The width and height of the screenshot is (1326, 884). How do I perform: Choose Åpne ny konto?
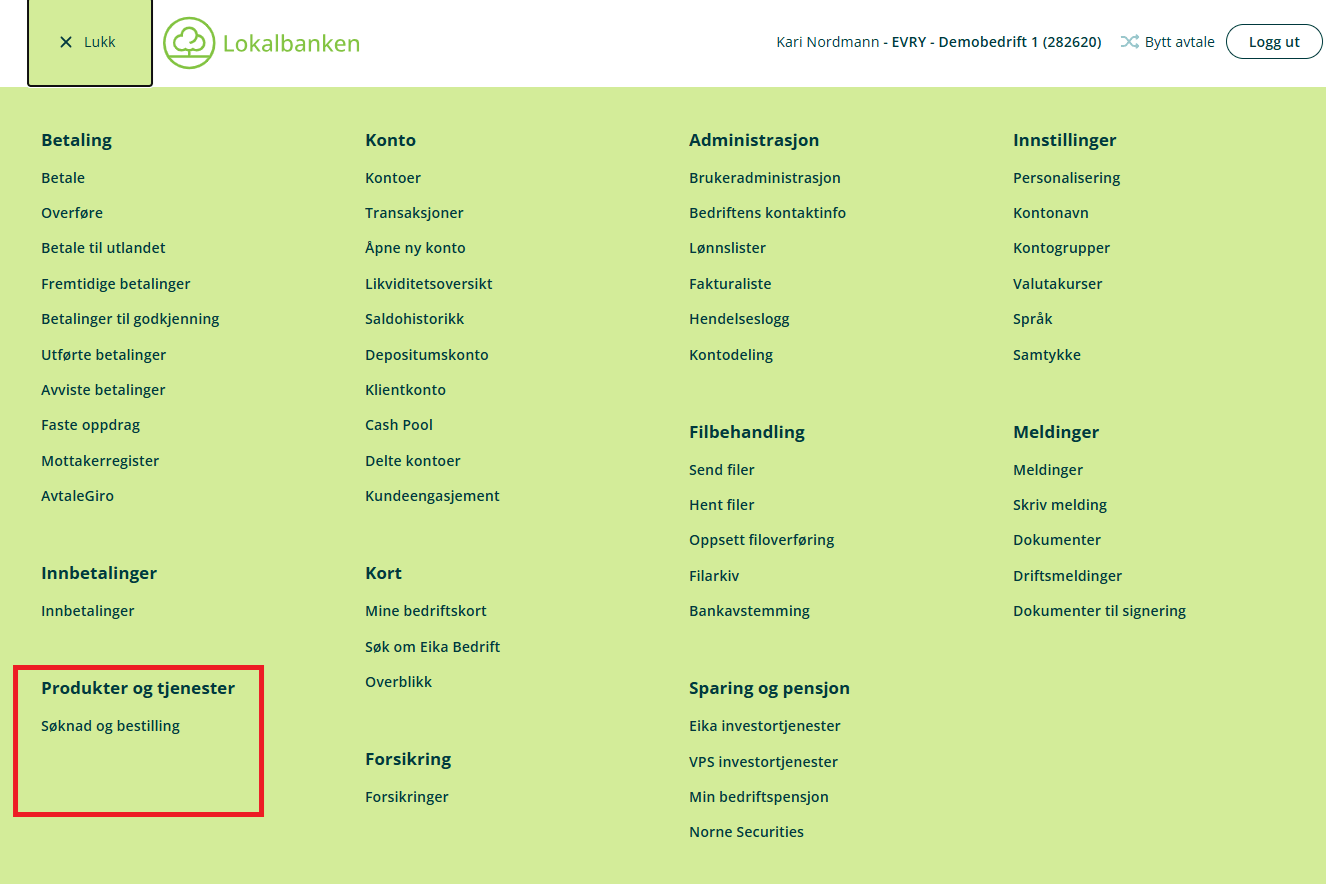415,248
